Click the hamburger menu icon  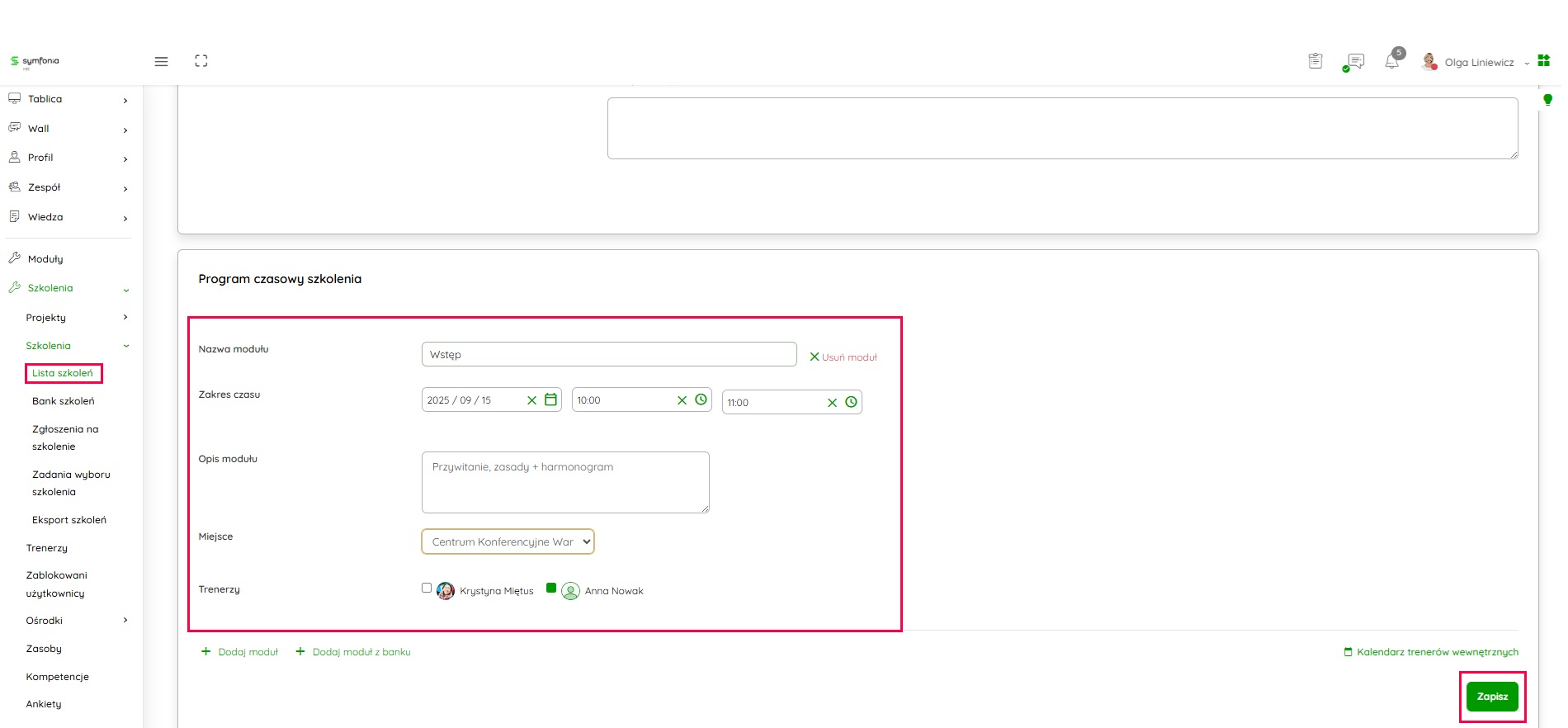tap(161, 61)
